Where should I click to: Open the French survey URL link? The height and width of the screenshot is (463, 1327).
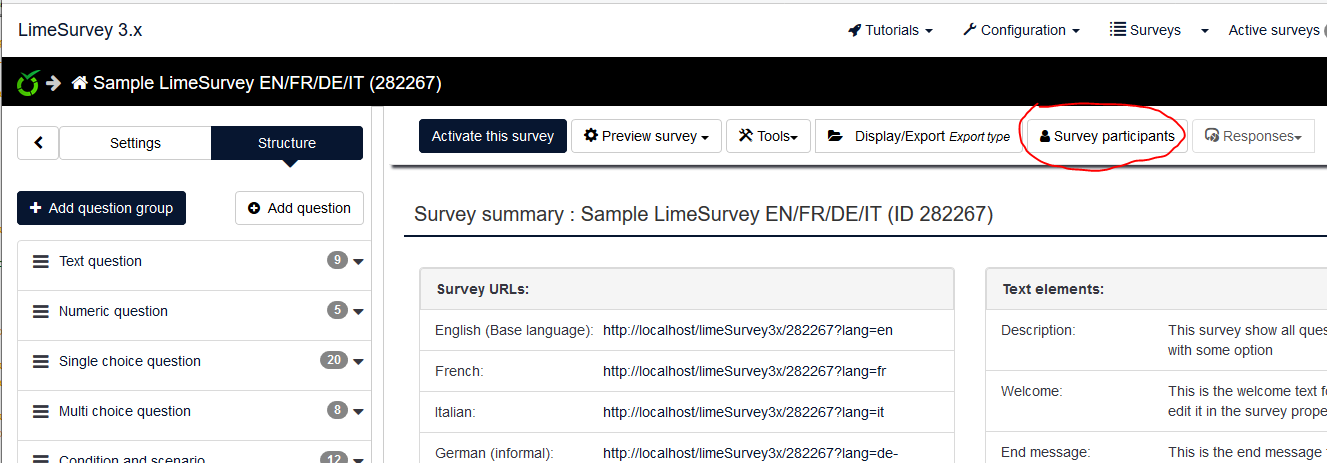[x=744, y=371]
